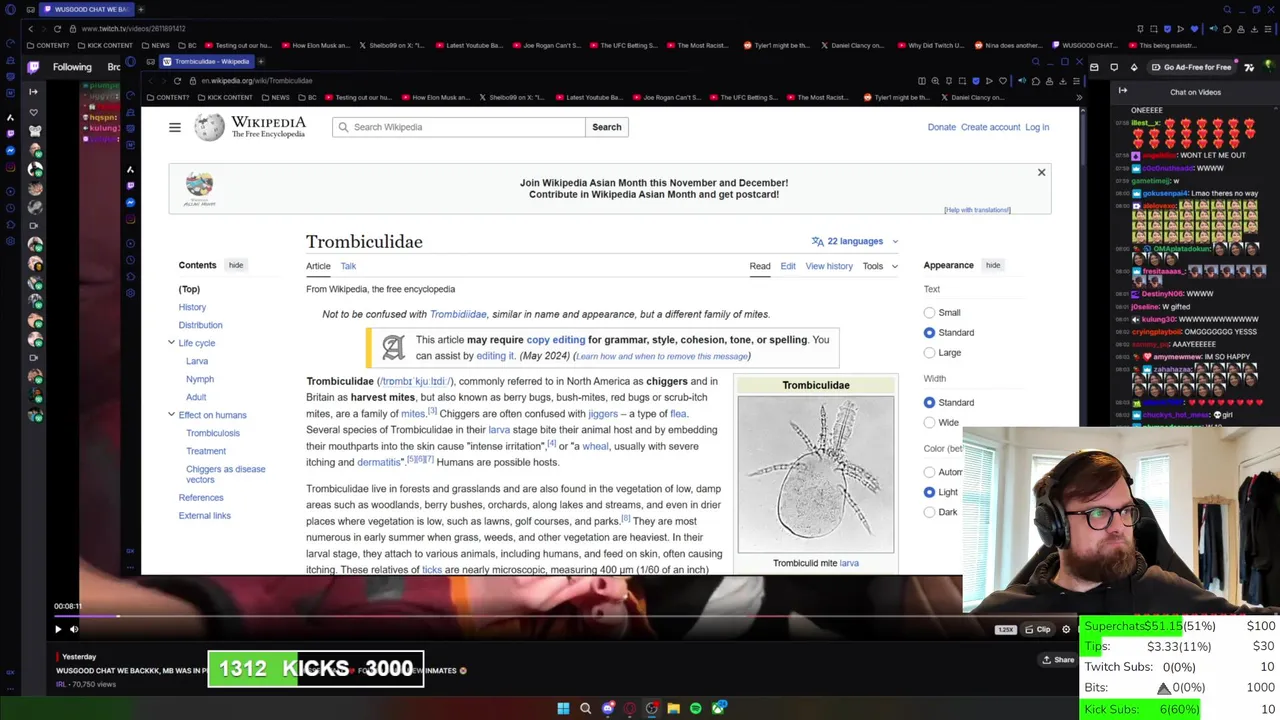The width and height of the screenshot is (1280, 720).
Task: Click Following in Twitch navigation
Action: click(x=72, y=67)
